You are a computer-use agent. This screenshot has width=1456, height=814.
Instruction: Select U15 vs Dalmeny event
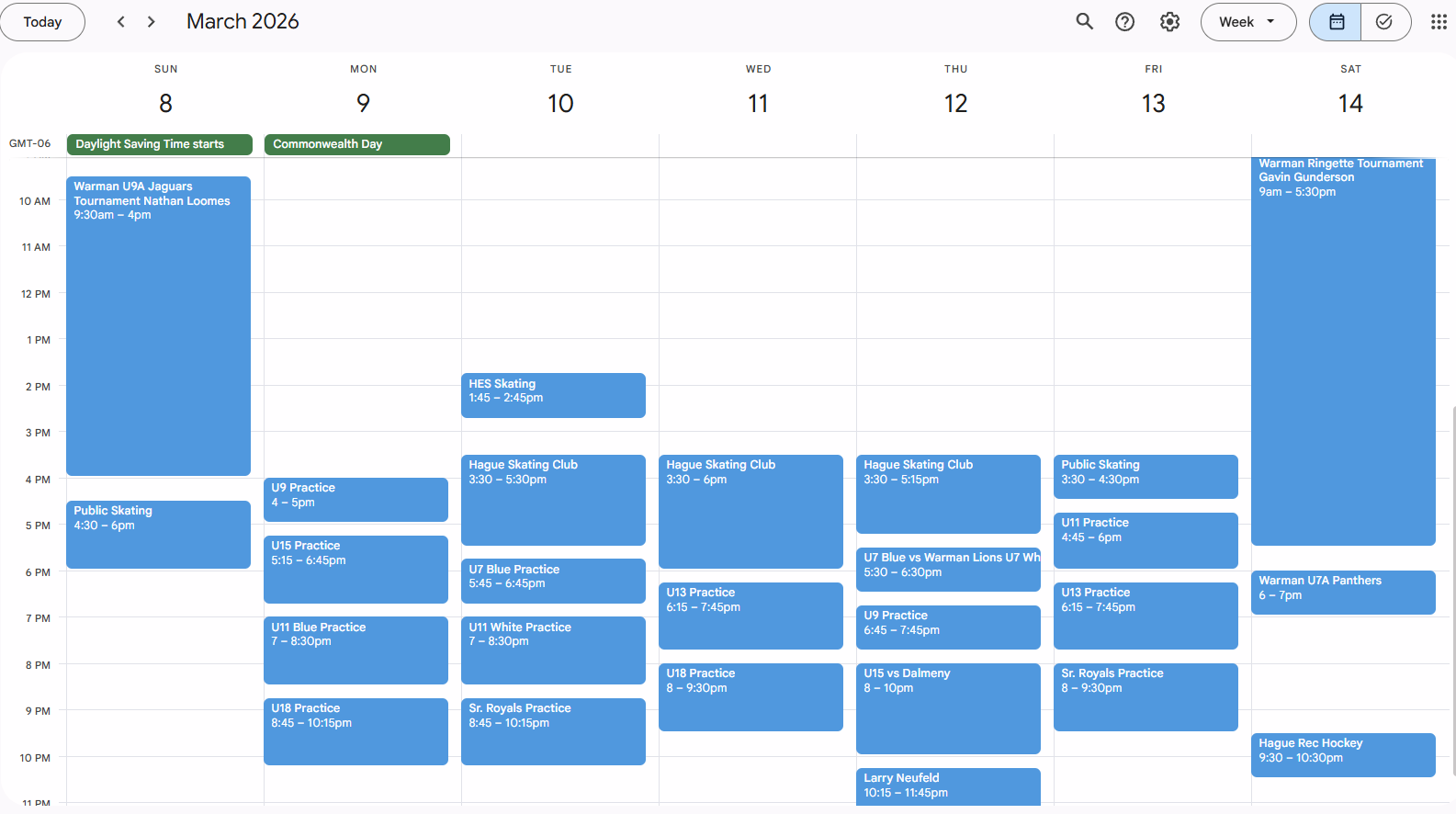(x=947, y=707)
